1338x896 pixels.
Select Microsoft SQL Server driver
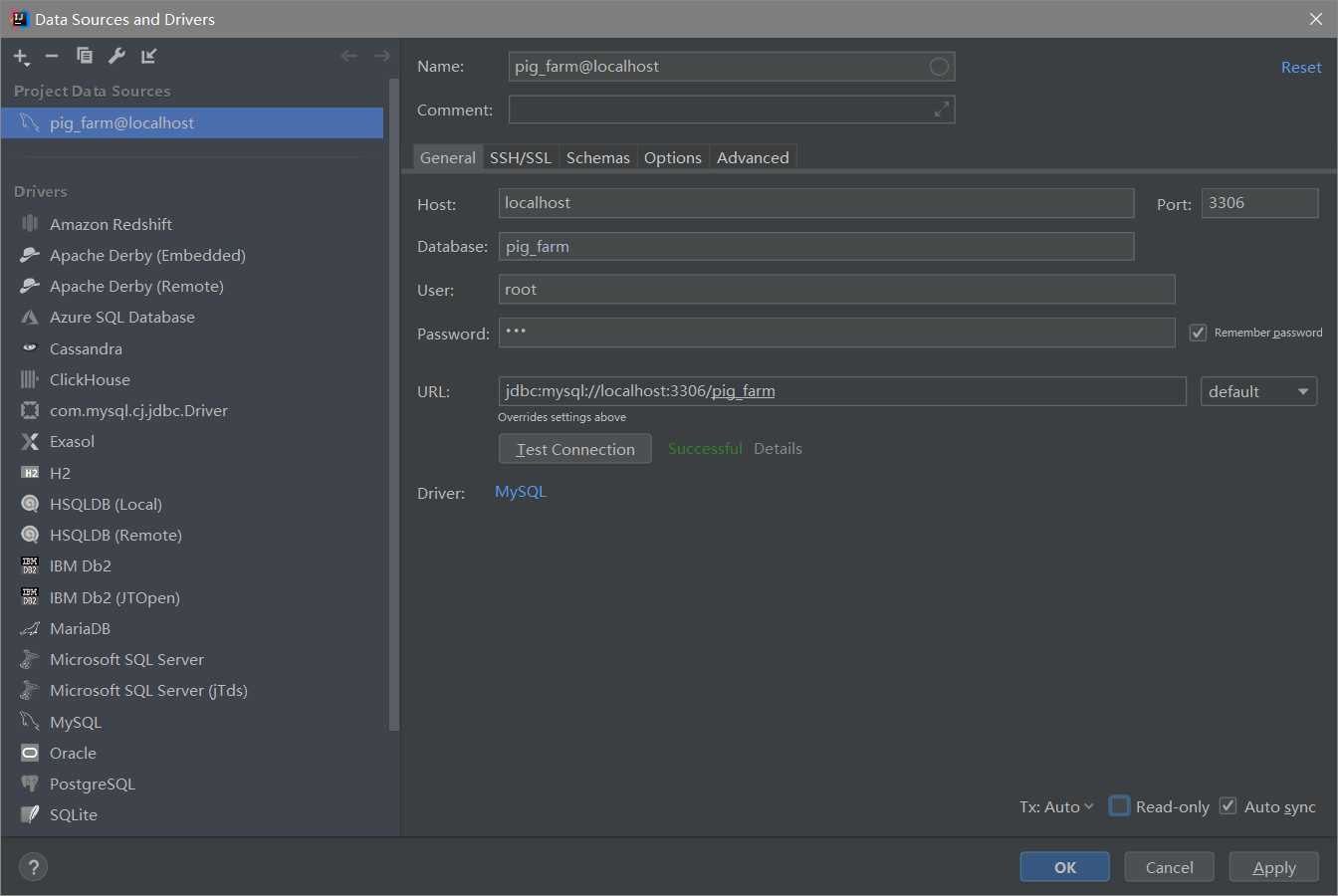click(192, 659)
